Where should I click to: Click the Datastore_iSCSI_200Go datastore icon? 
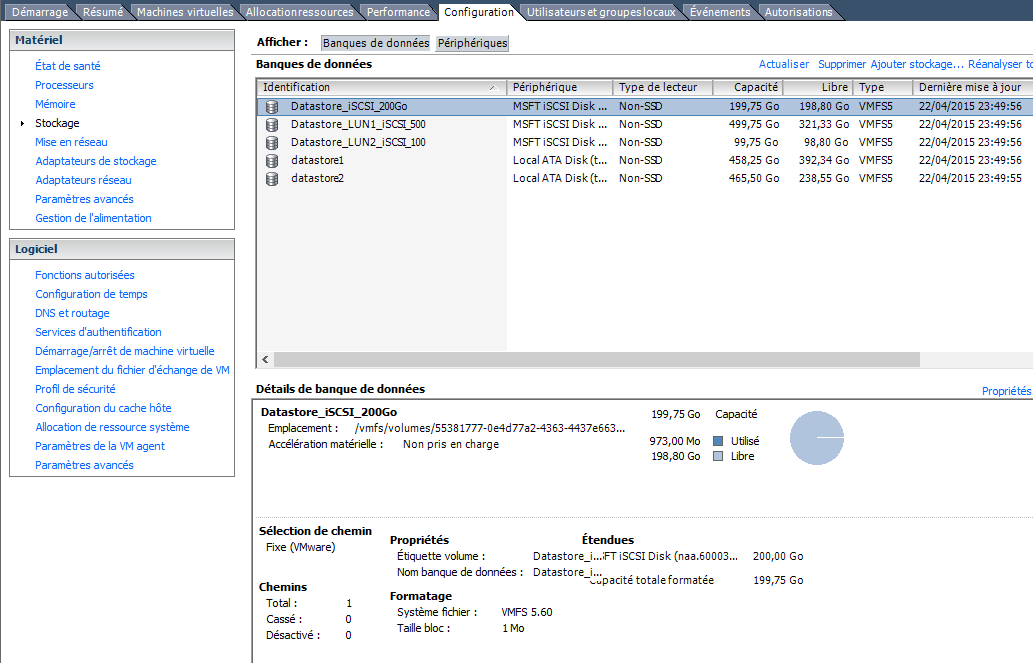pos(271,107)
